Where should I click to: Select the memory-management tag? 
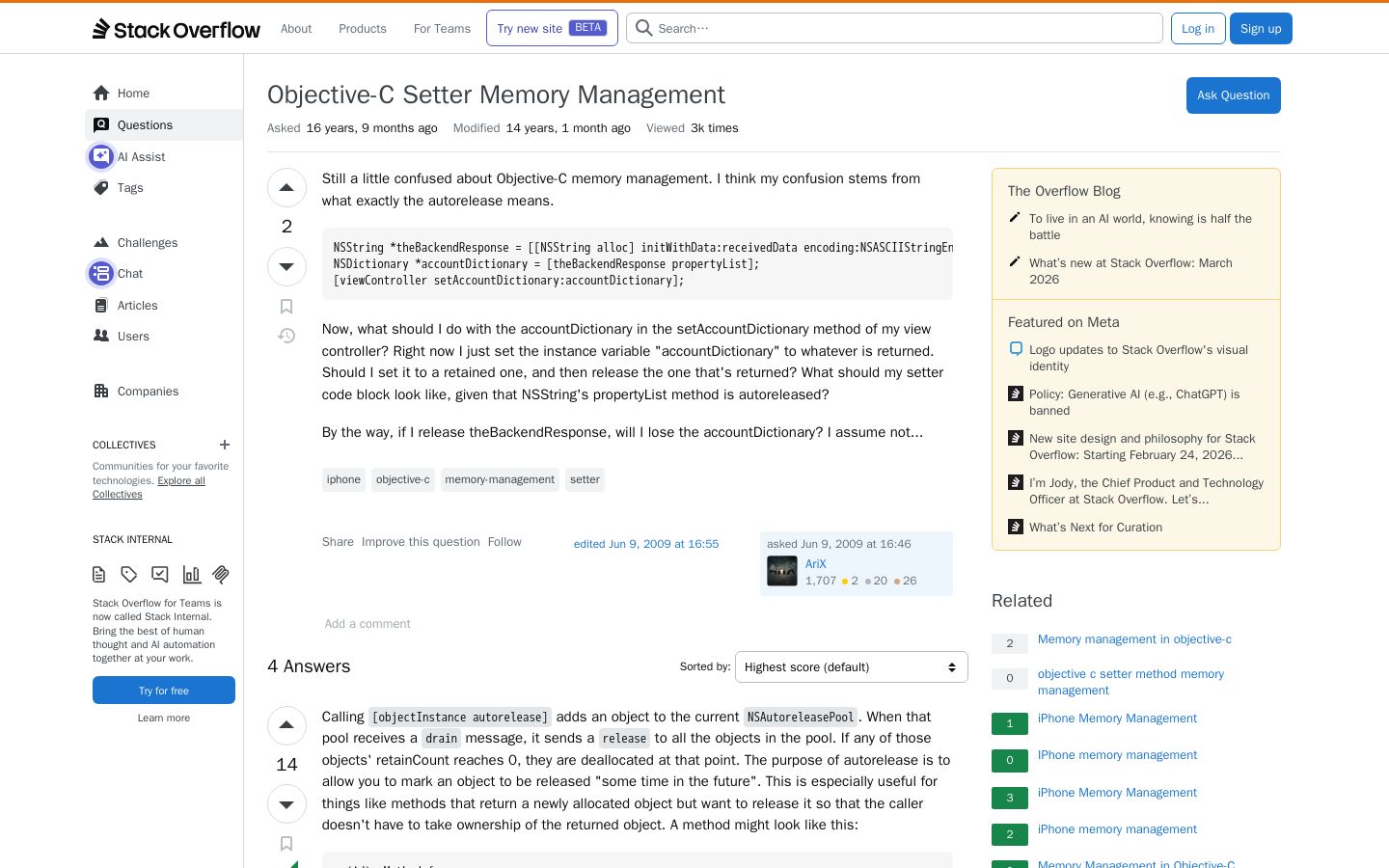(x=500, y=479)
